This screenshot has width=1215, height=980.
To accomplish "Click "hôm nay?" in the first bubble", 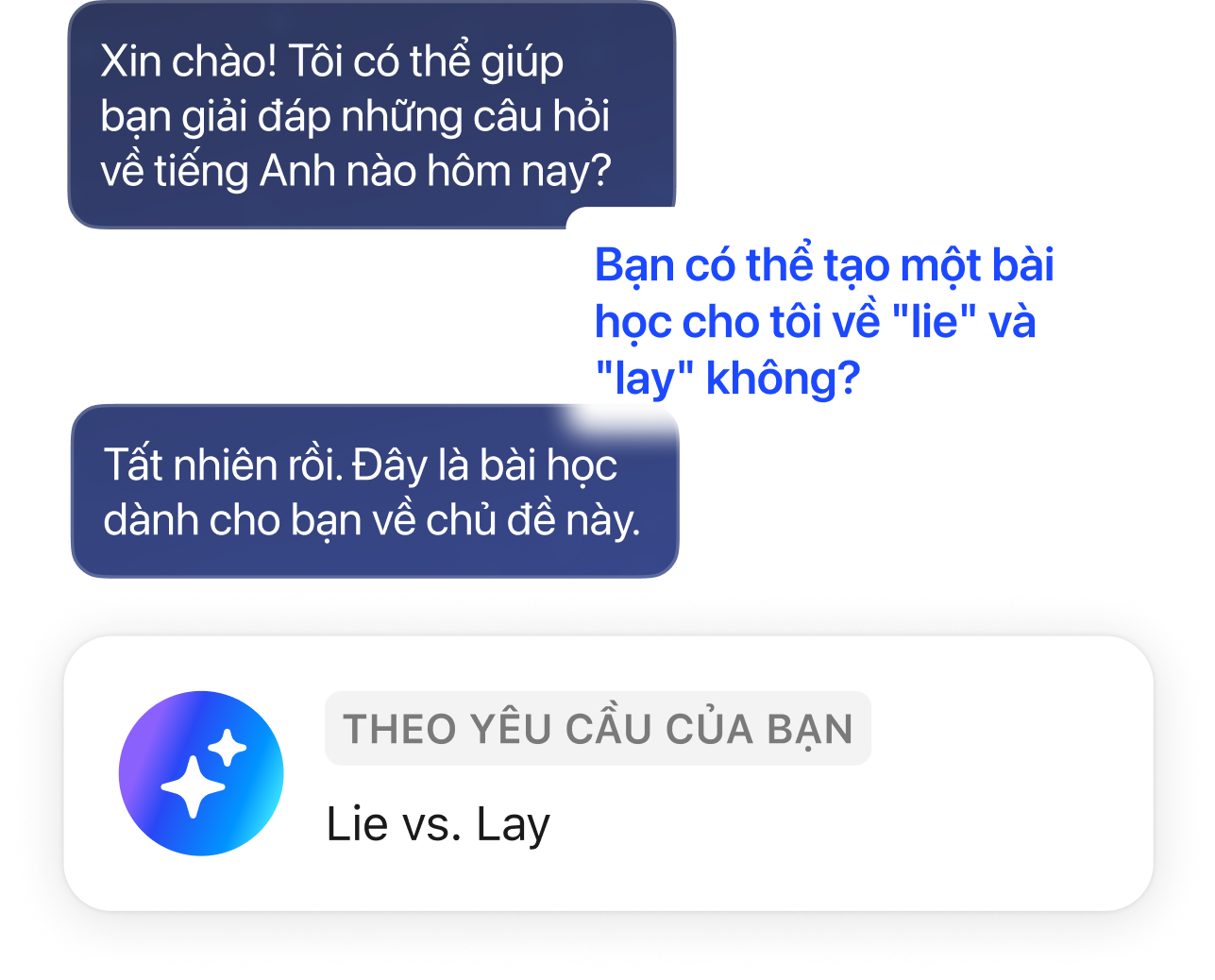I will [519, 172].
